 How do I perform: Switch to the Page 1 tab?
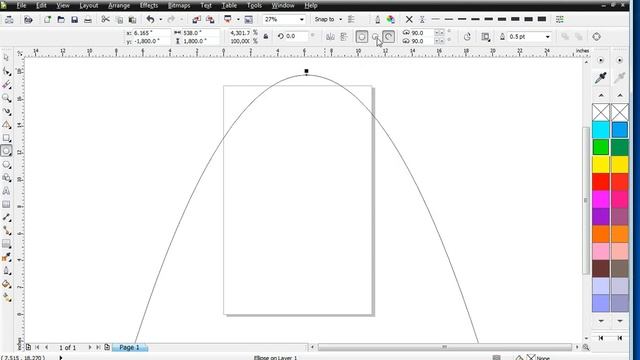coord(129,347)
